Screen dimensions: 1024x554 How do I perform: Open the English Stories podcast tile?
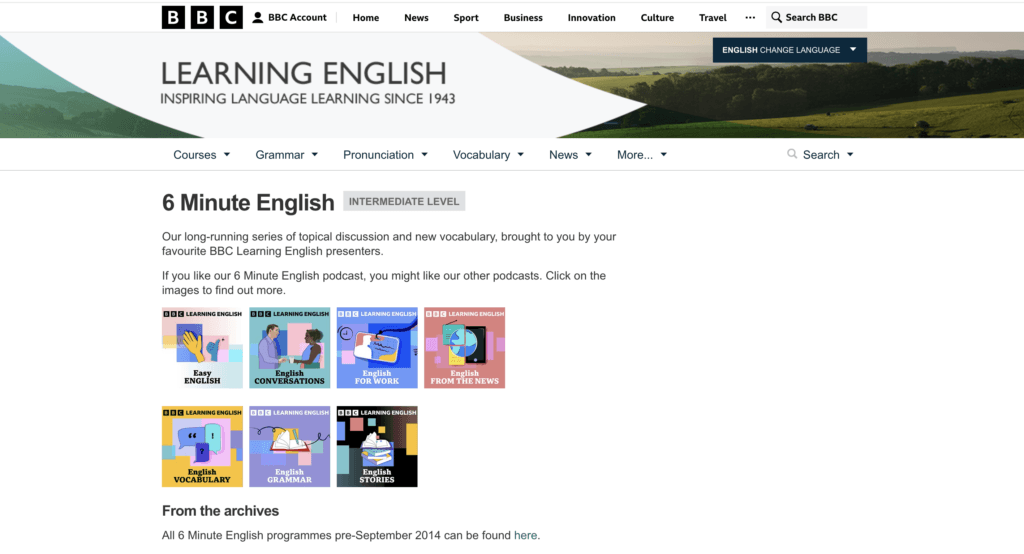click(377, 446)
